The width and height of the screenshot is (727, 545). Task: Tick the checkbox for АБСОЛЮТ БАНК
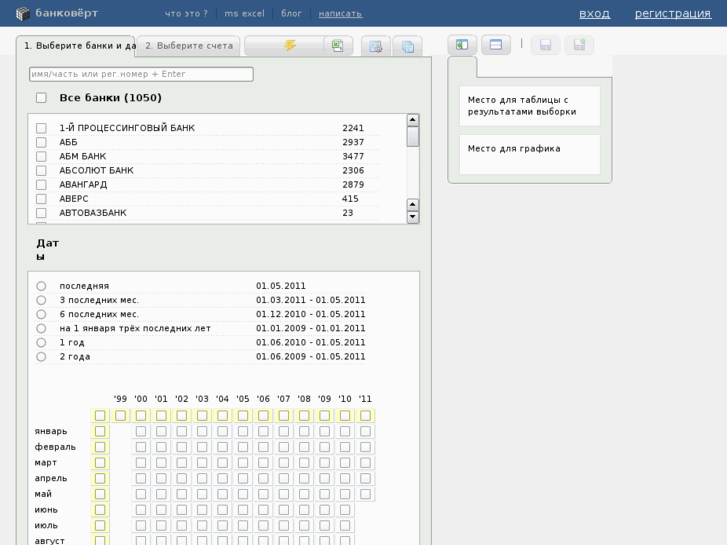[41, 171]
